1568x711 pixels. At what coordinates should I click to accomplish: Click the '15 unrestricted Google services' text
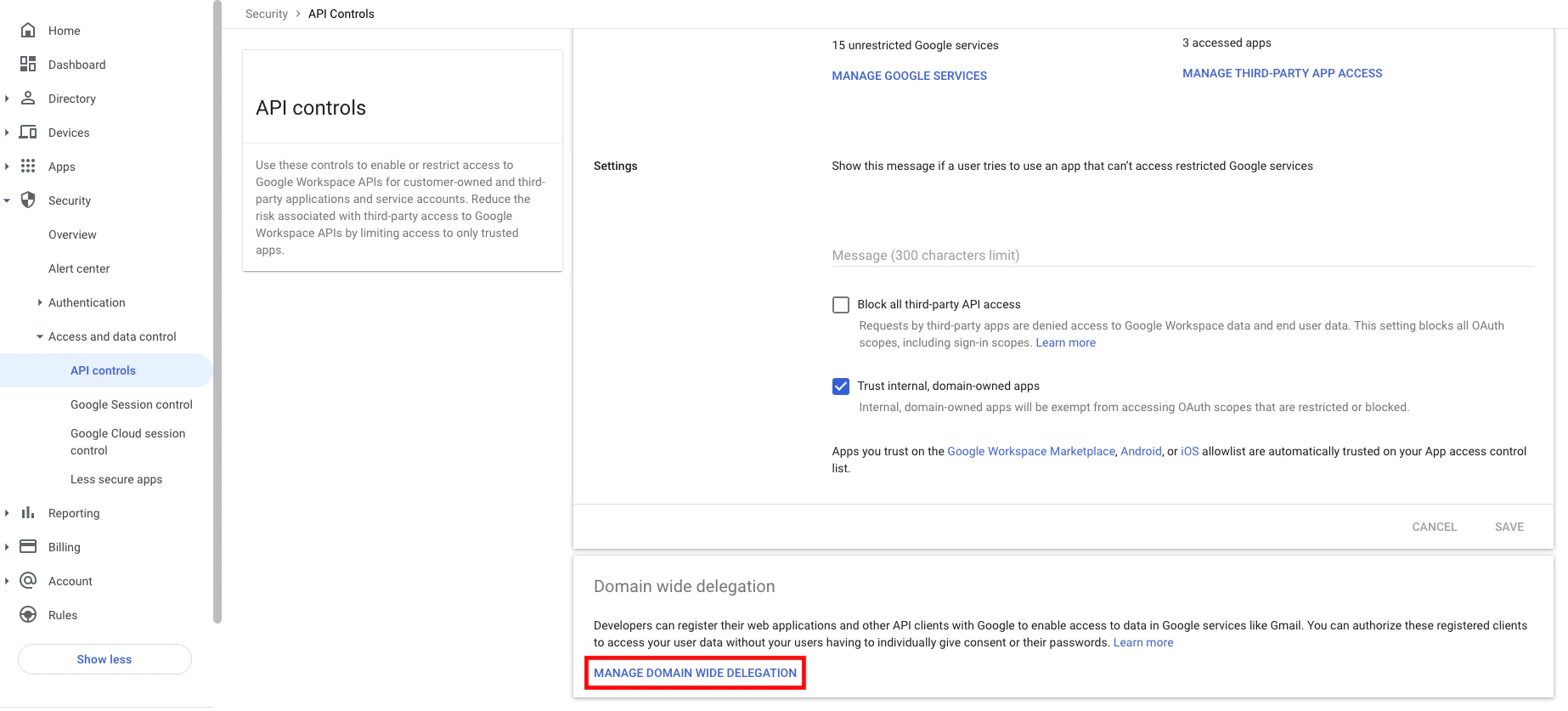click(x=915, y=45)
